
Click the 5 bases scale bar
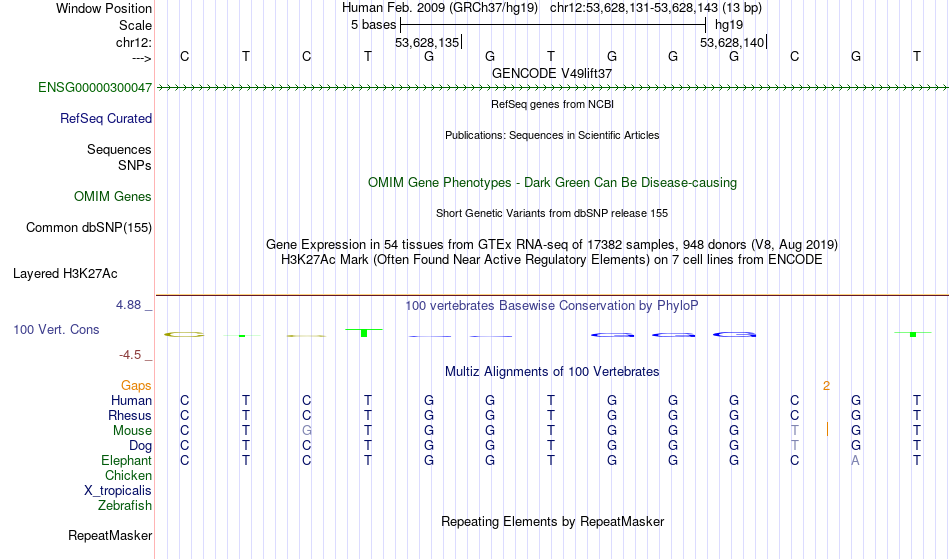click(x=553, y=25)
